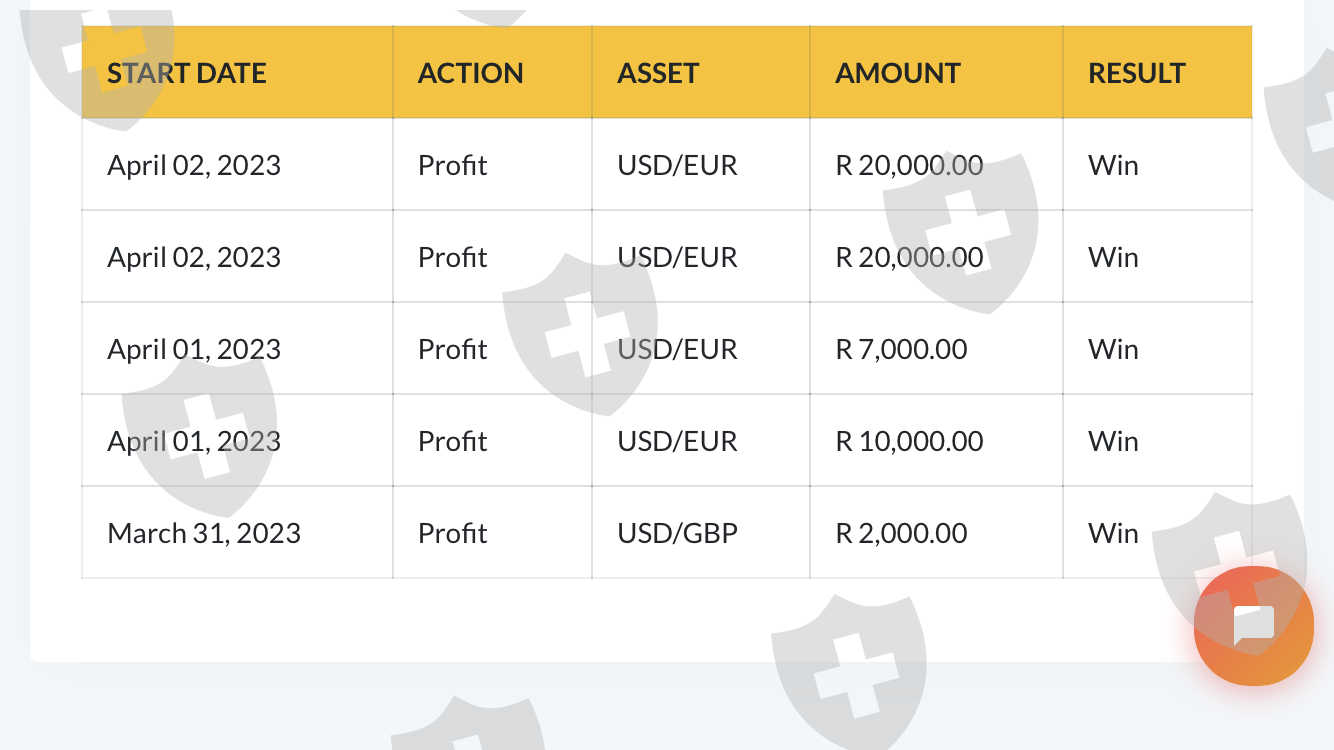Select the RESULT column header

point(1137,73)
